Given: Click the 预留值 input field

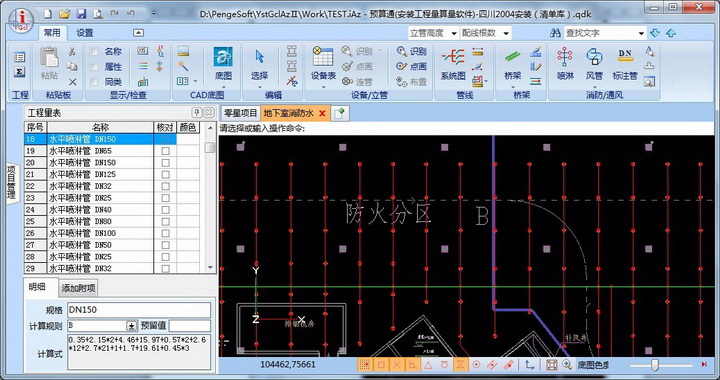Looking at the screenshot, I should point(190,326).
